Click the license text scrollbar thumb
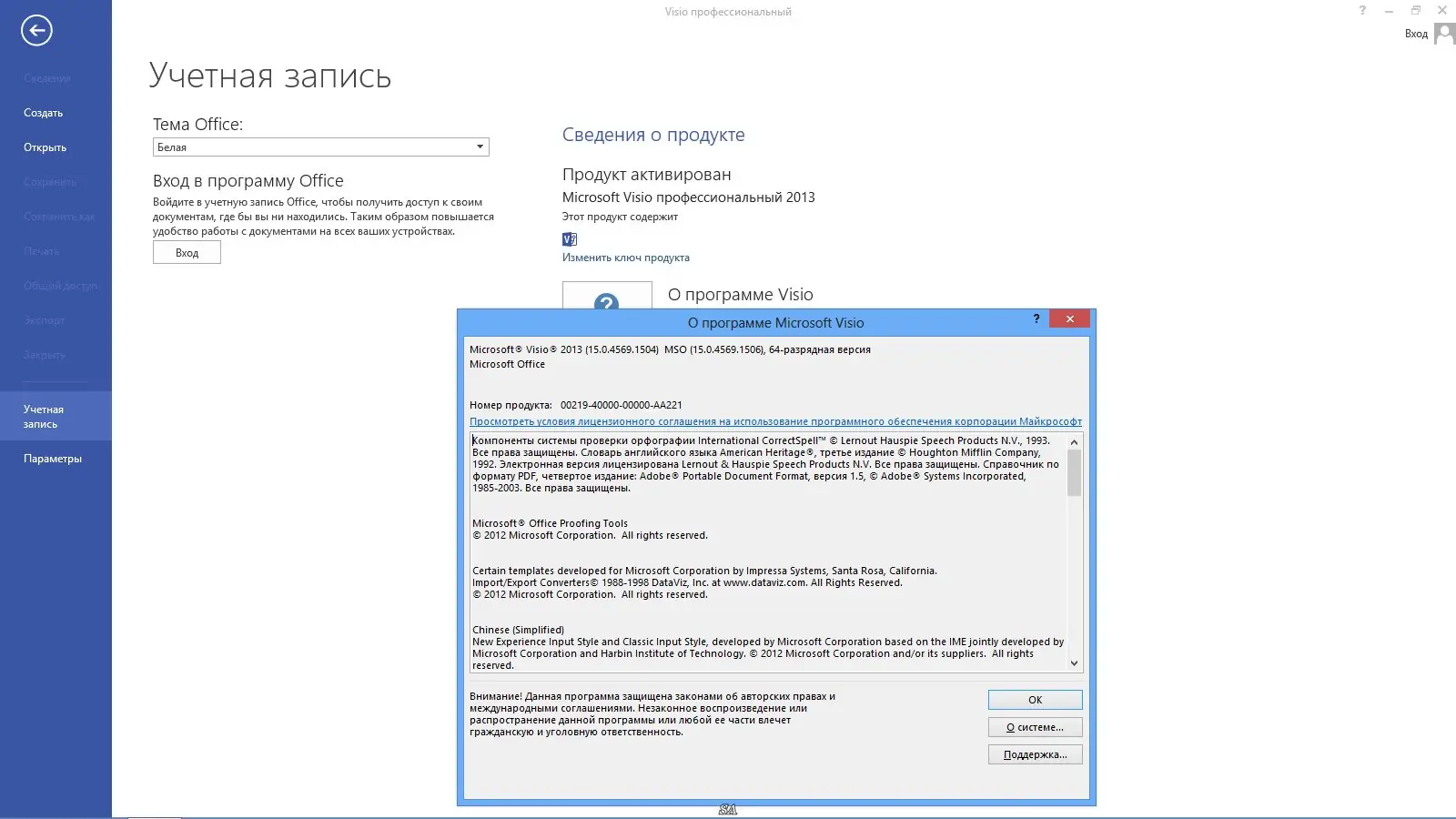Image resolution: width=1456 pixels, height=819 pixels. (1075, 473)
